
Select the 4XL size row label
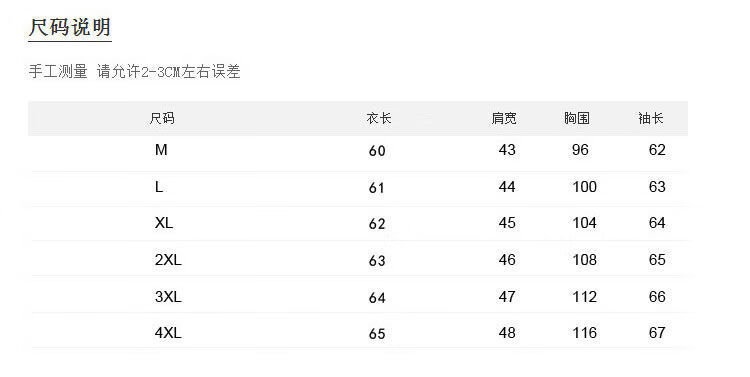click(x=168, y=333)
